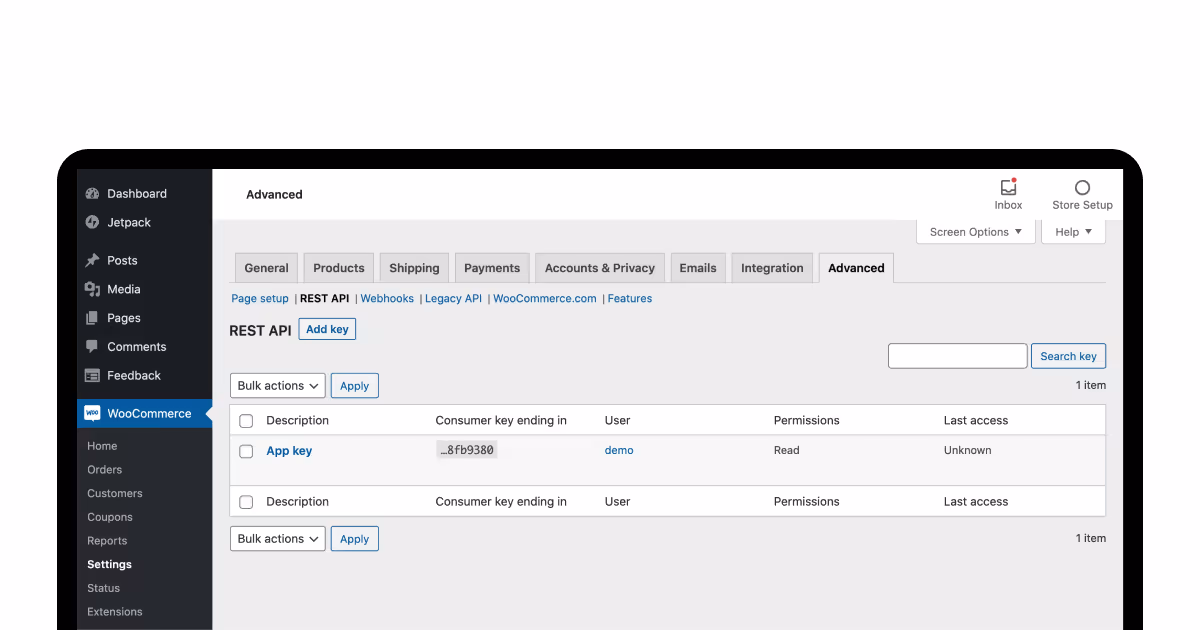Screen dimensions: 1200x630
Task: Open the Webhooks section link
Action: 387,299
